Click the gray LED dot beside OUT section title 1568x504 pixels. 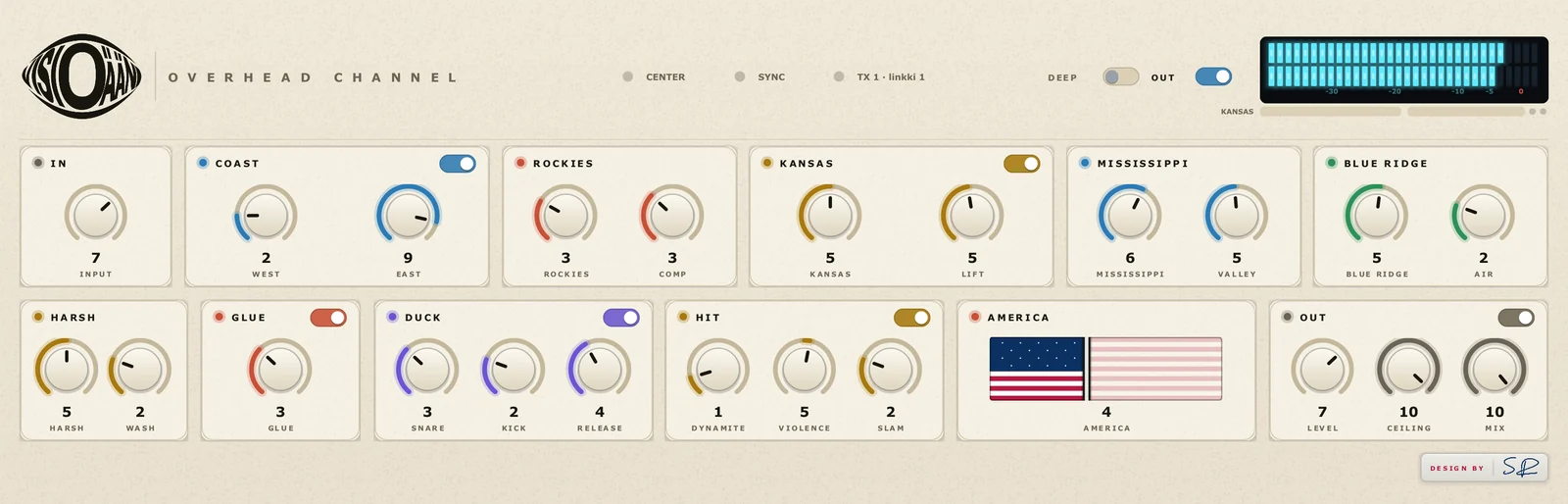pyautogui.click(x=1288, y=317)
